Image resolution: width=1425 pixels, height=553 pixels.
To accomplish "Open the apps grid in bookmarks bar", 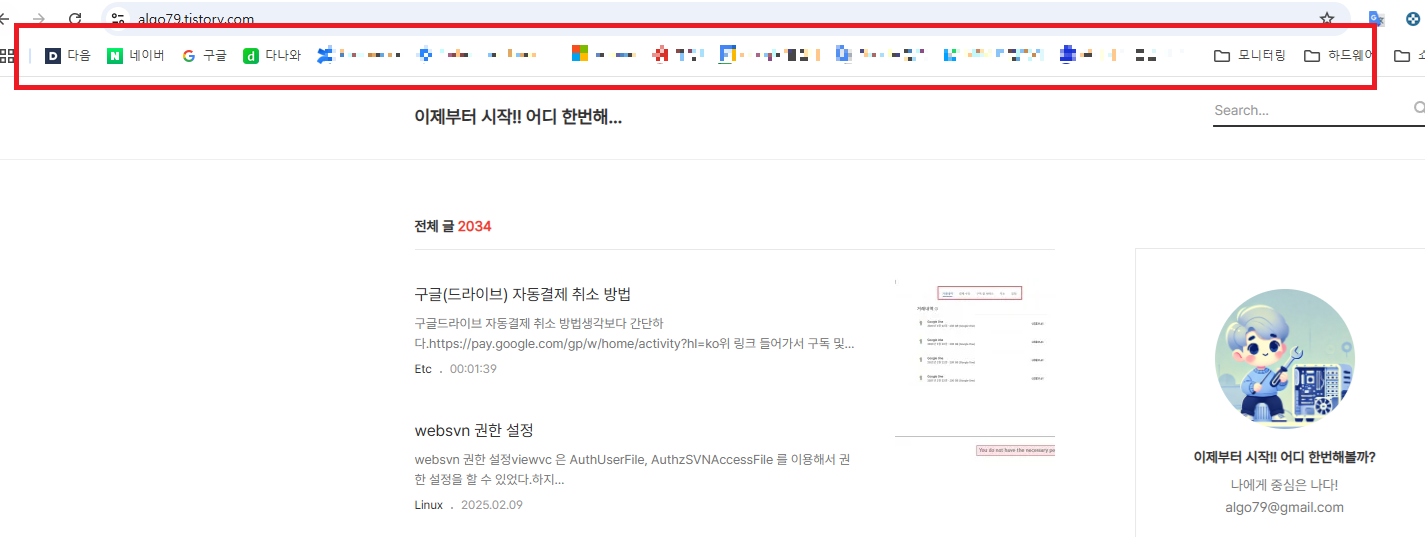I will pos(7,56).
